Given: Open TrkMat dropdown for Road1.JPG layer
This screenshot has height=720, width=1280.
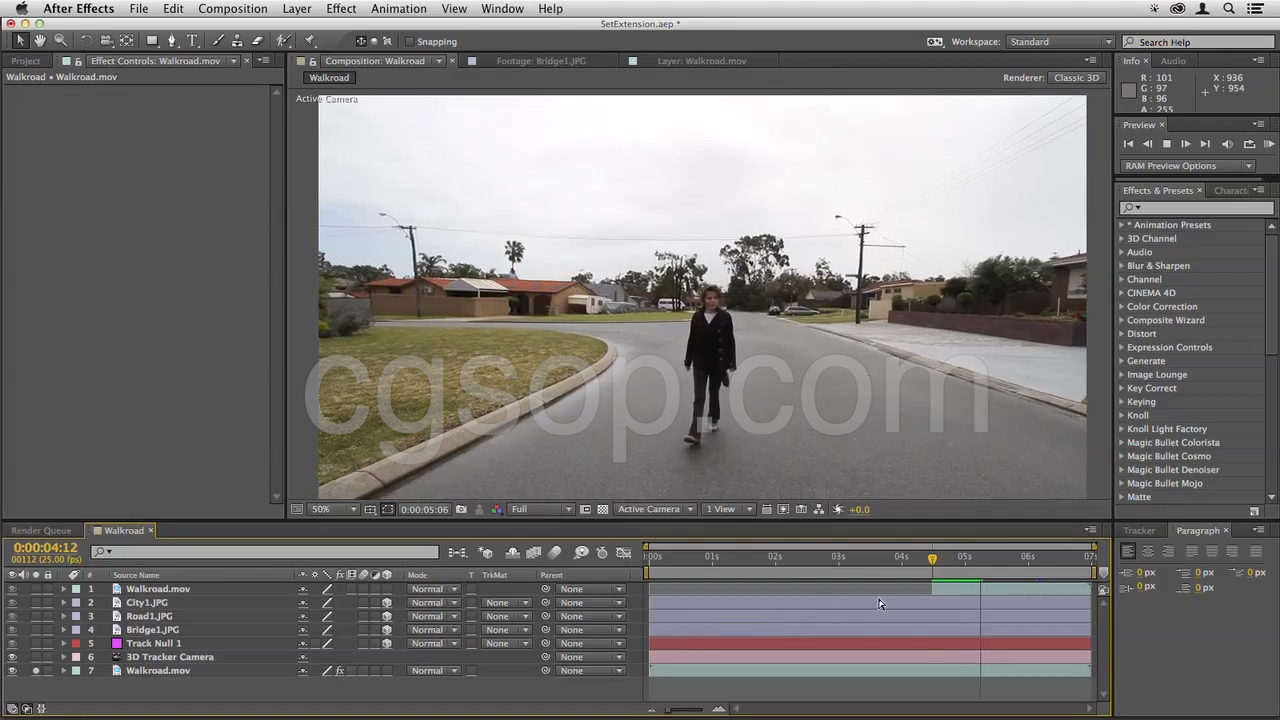Looking at the screenshot, I should (x=506, y=617).
